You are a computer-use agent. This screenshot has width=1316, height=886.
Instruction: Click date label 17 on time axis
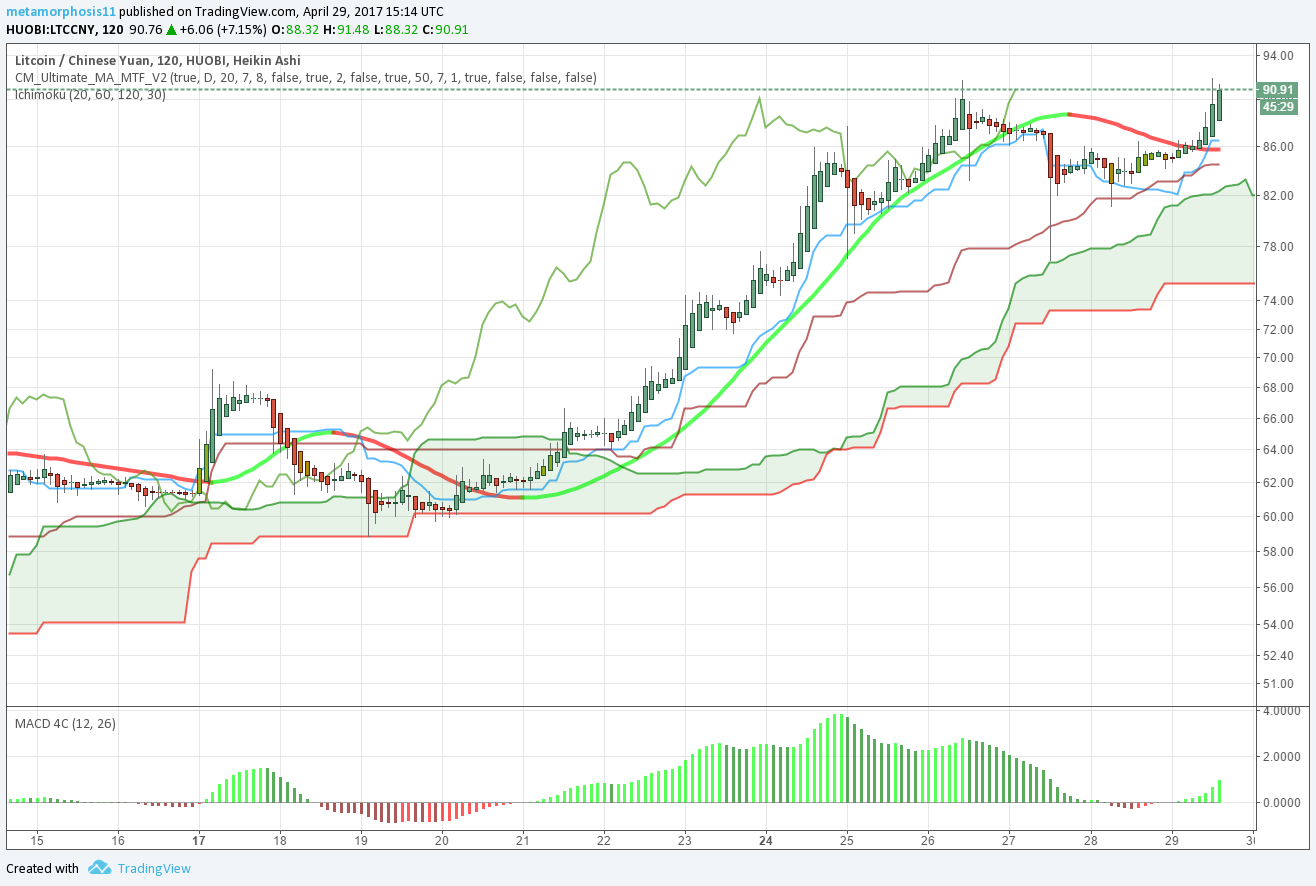point(198,840)
